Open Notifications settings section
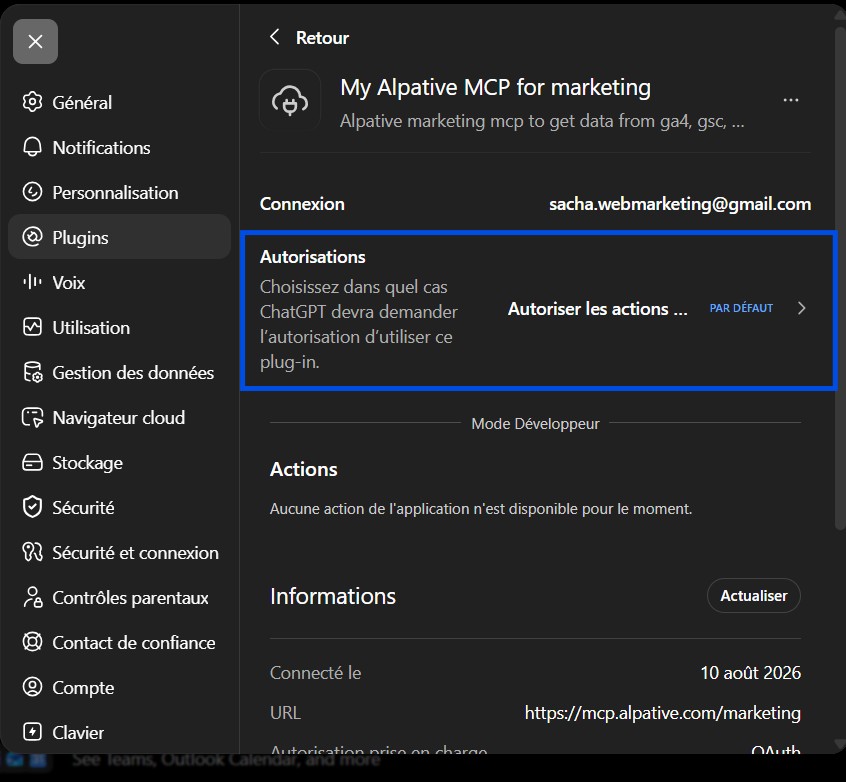The width and height of the screenshot is (846, 782). tap(119, 147)
